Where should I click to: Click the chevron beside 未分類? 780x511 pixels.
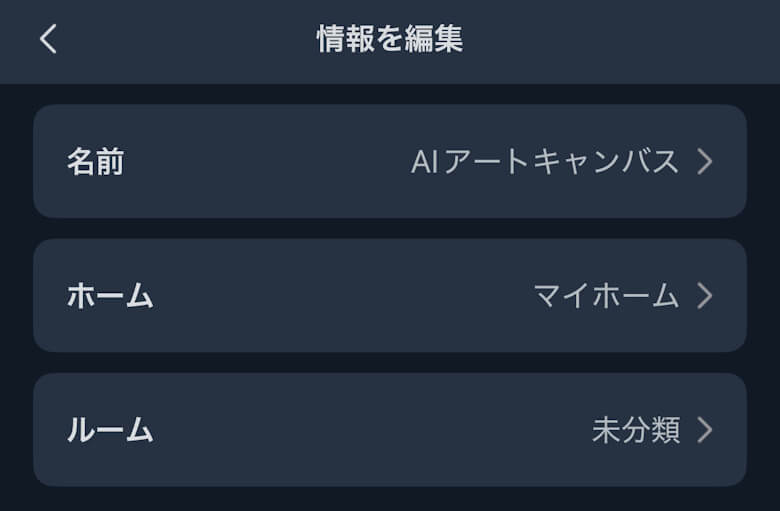coord(705,430)
